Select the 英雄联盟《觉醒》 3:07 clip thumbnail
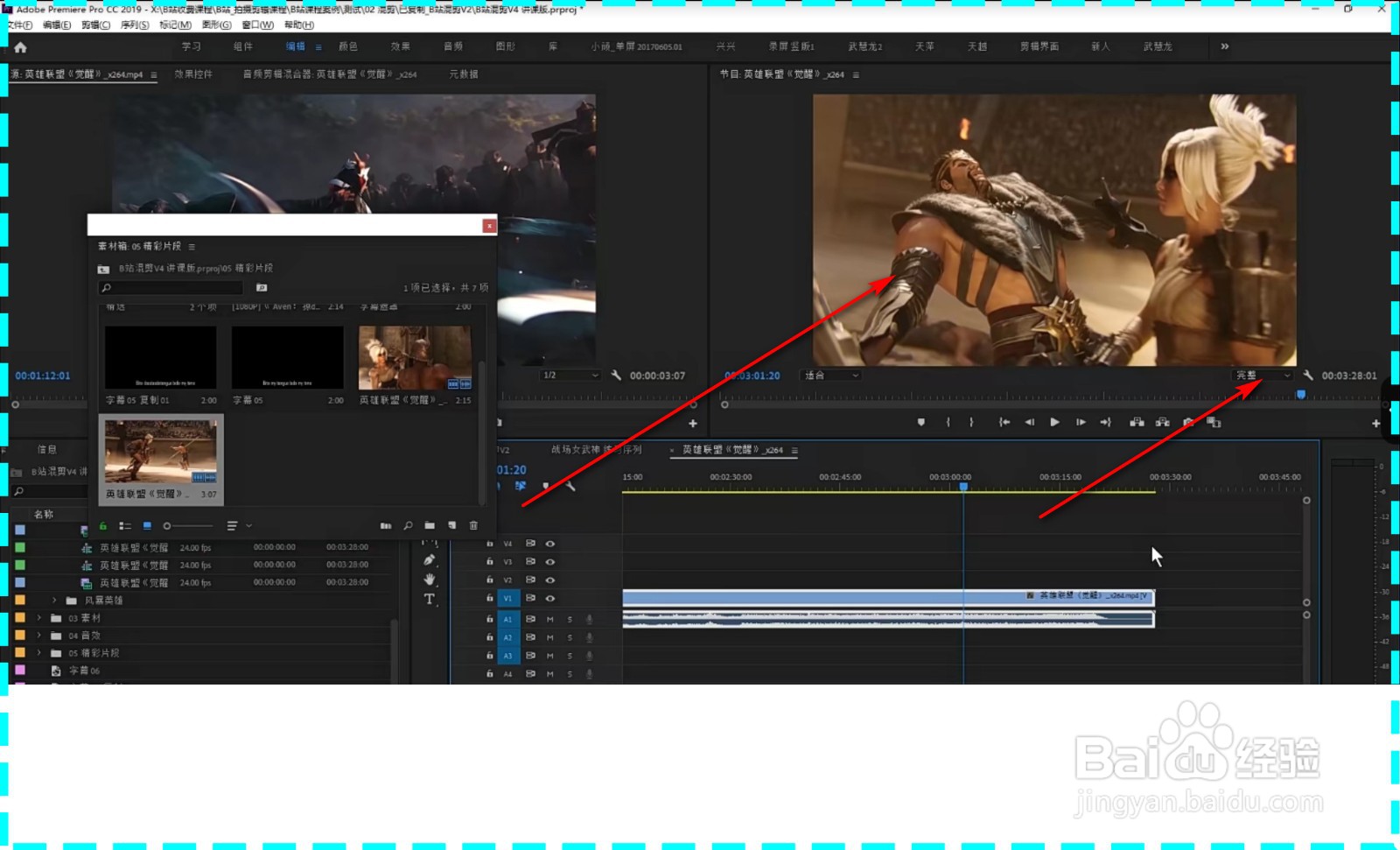 (x=161, y=452)
